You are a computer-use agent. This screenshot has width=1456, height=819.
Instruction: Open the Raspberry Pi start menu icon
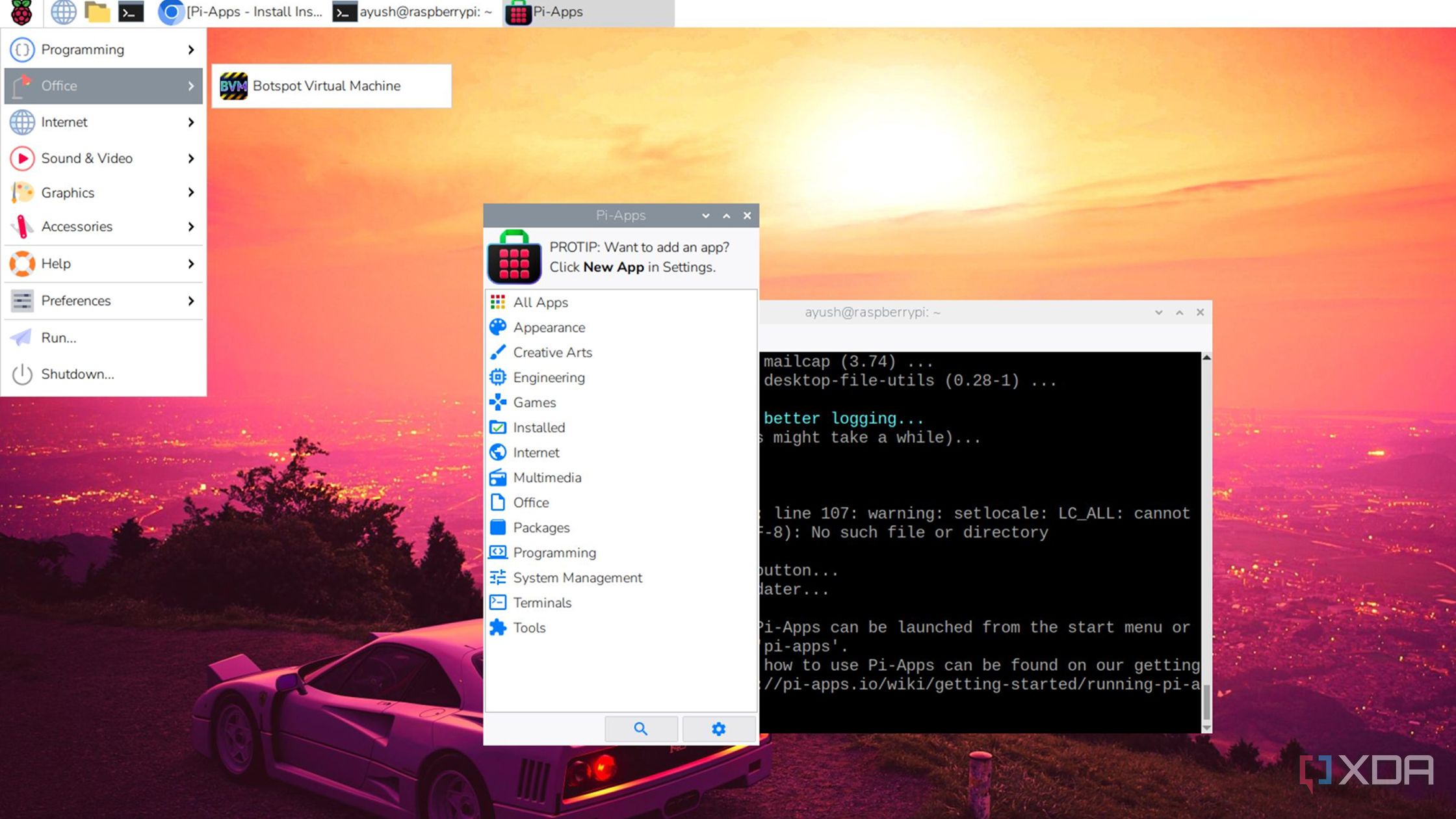21,12
